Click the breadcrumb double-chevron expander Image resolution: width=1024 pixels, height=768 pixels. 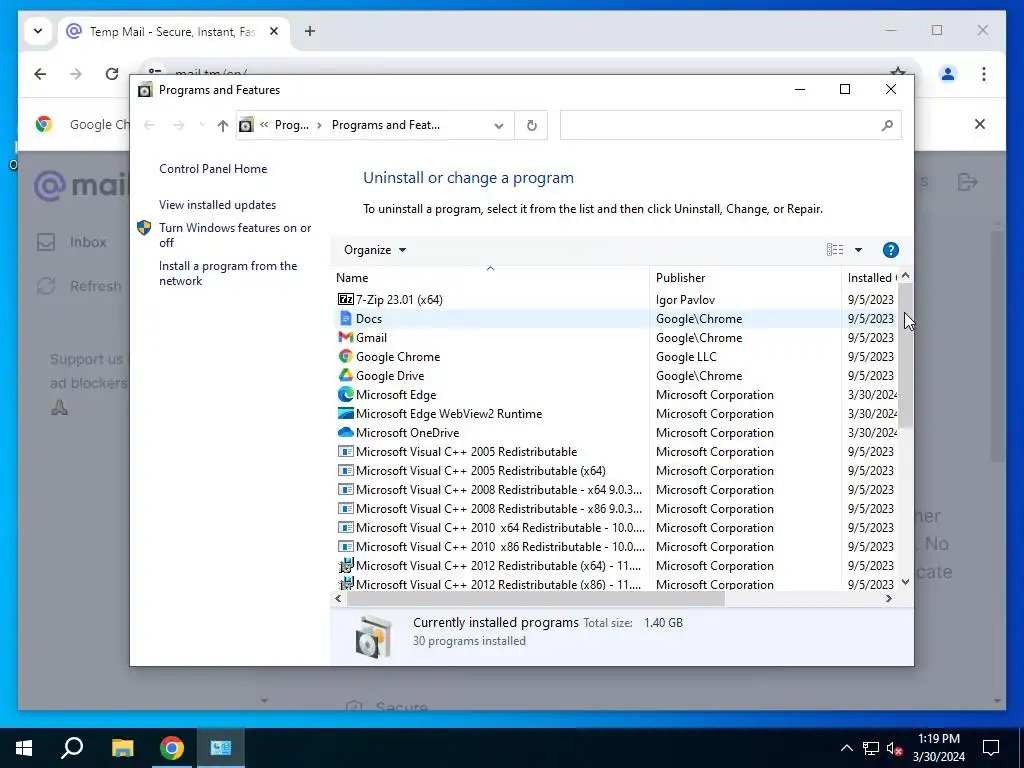[x=264, y=125]
